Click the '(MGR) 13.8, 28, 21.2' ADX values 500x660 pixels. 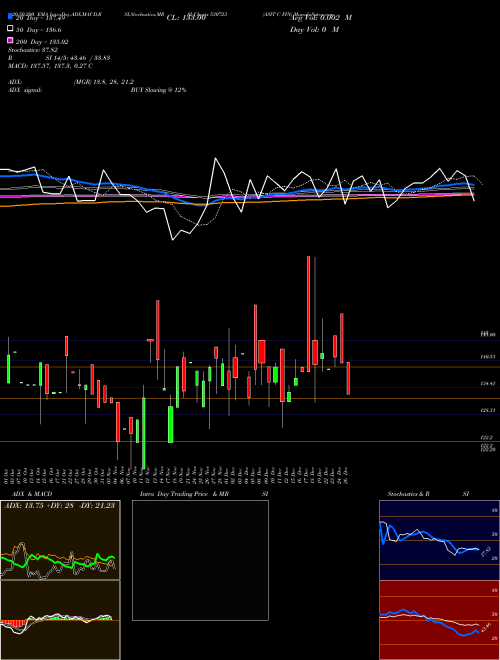point(104,82)
